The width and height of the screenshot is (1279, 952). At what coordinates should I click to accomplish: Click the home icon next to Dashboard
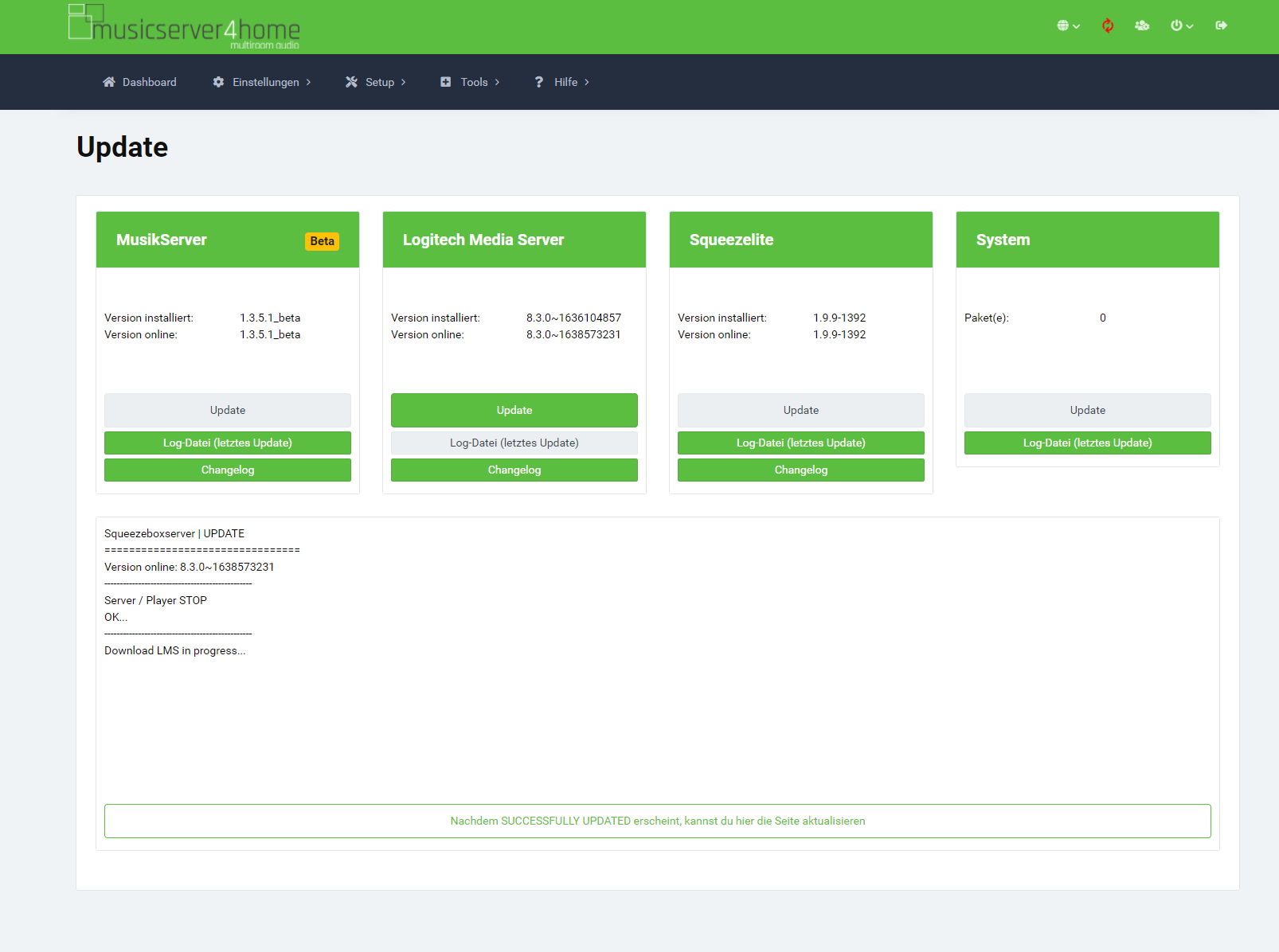tap(109, 82)
